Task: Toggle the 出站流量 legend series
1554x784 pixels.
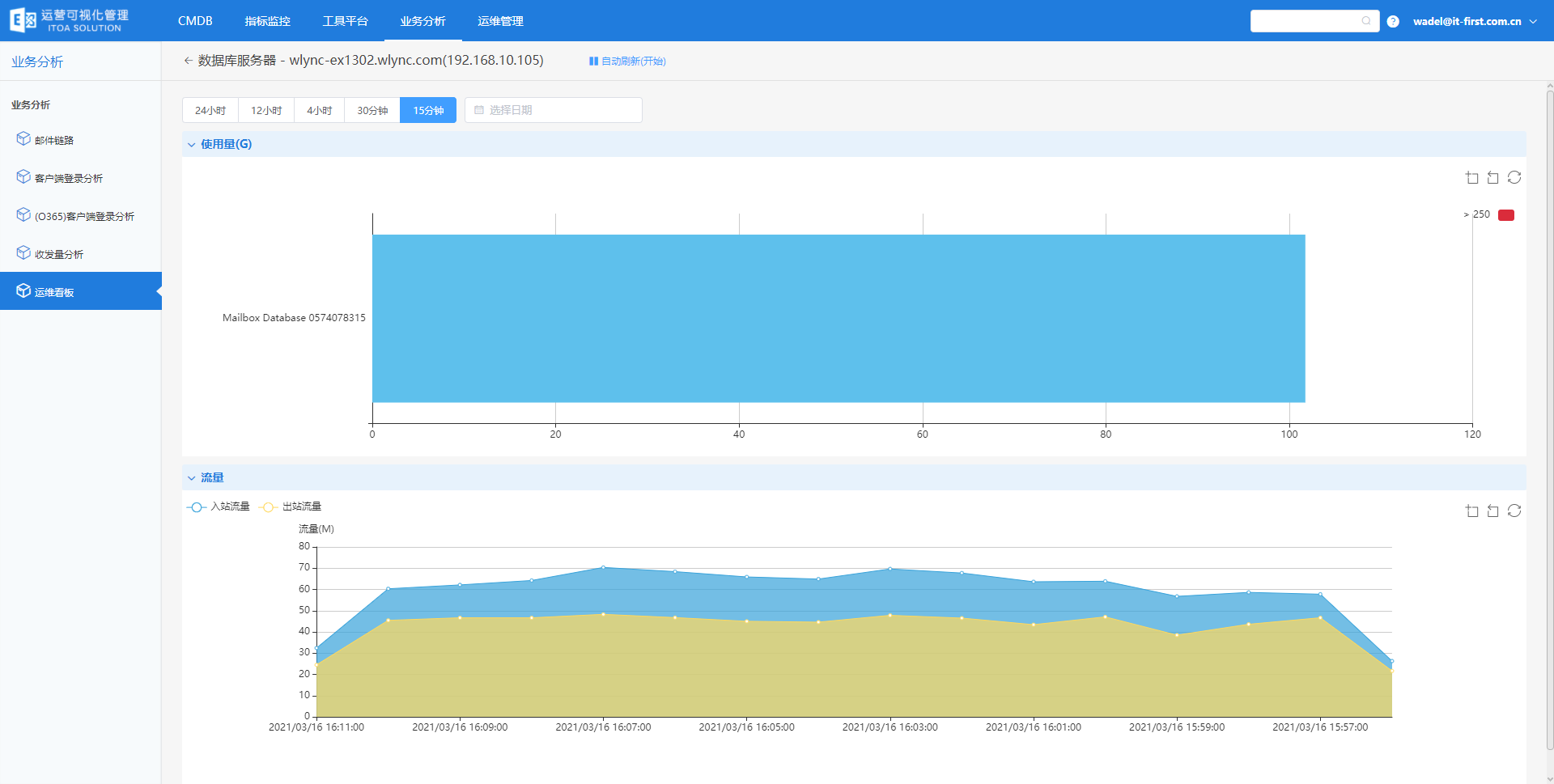Action: tap(291, 507)
